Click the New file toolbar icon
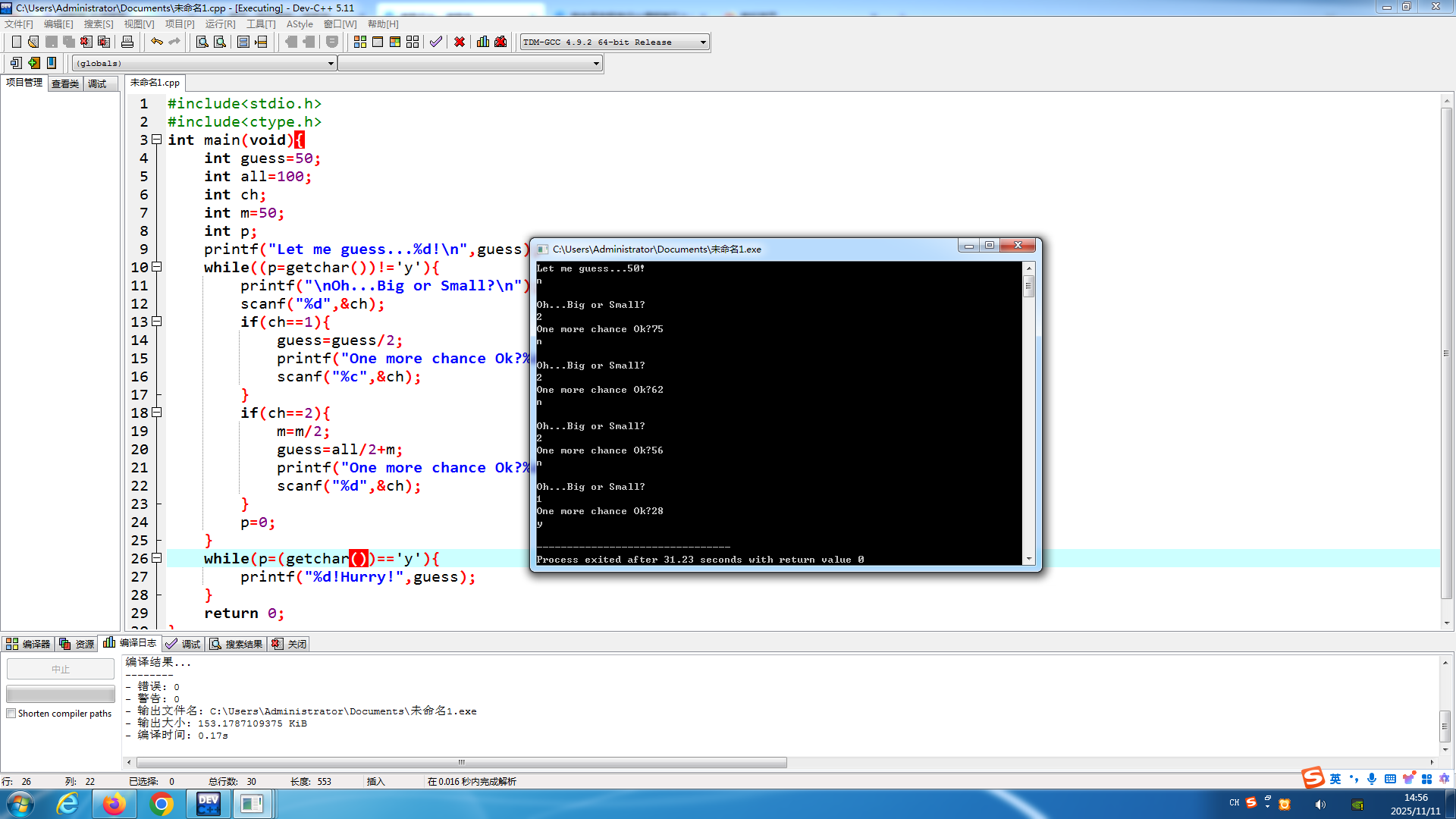 [x=16, y=42]
